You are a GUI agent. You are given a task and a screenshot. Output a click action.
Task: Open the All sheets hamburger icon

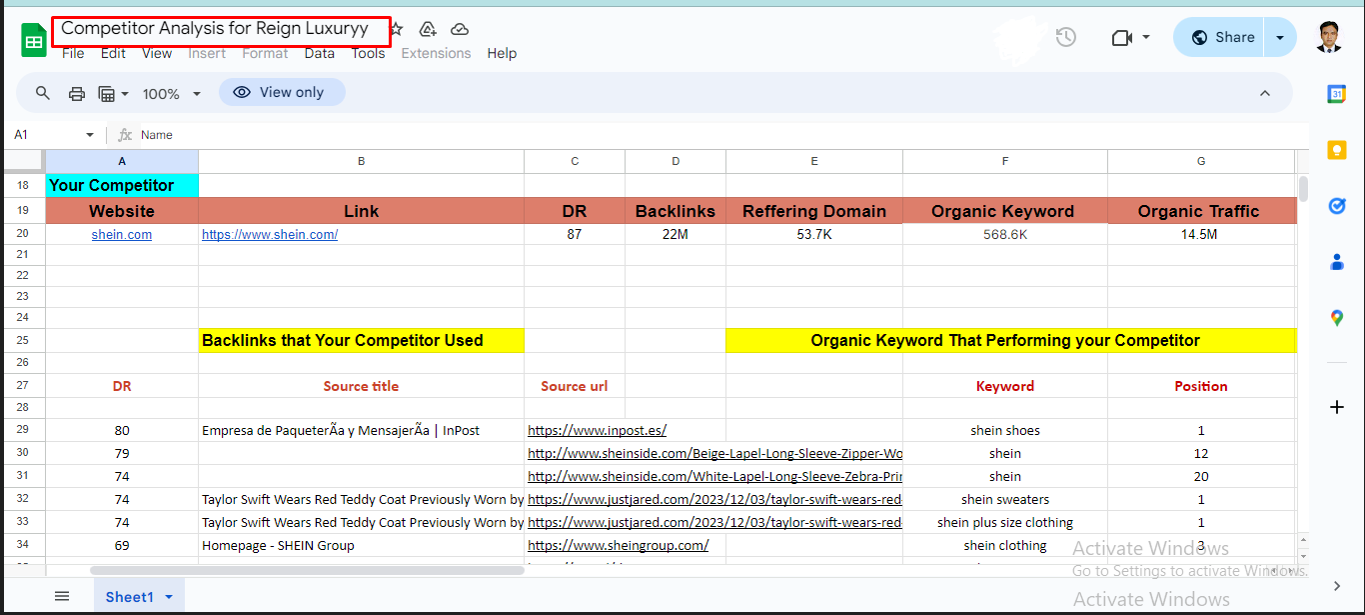pos(62,596)
